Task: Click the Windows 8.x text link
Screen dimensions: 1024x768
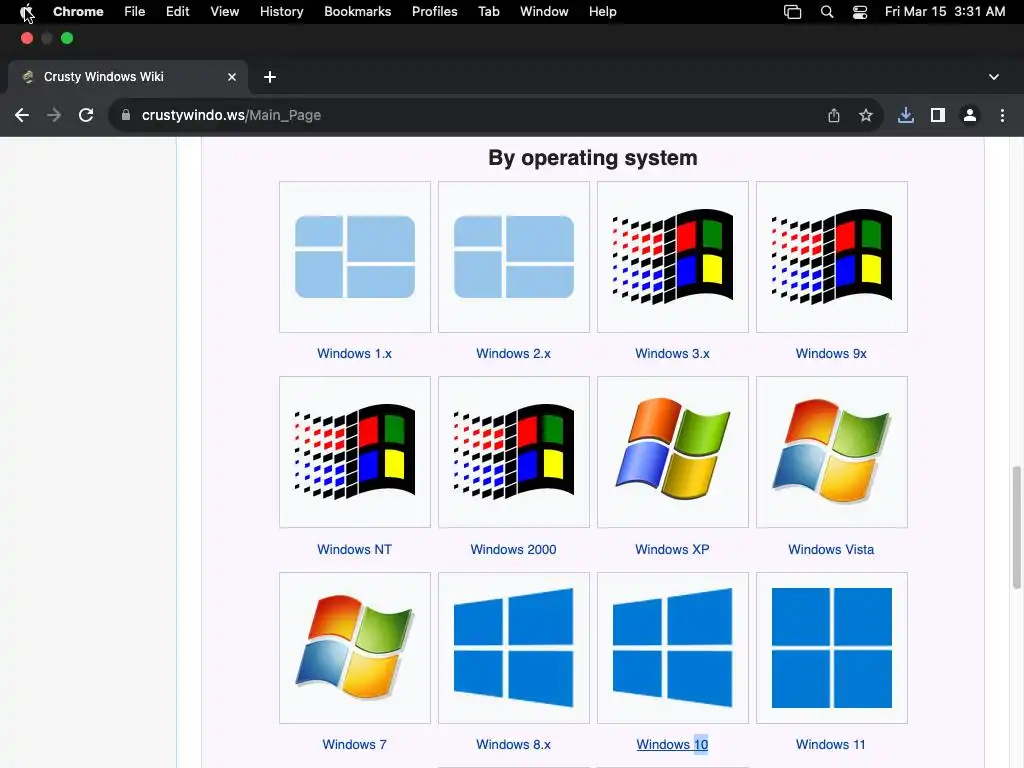Action: pyautogui.click(x=513, y=744)
